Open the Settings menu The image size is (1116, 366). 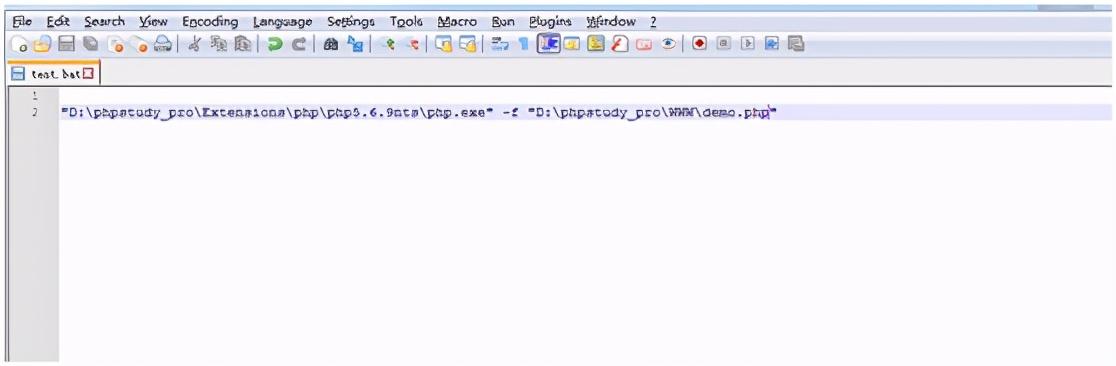pos(351,22)
